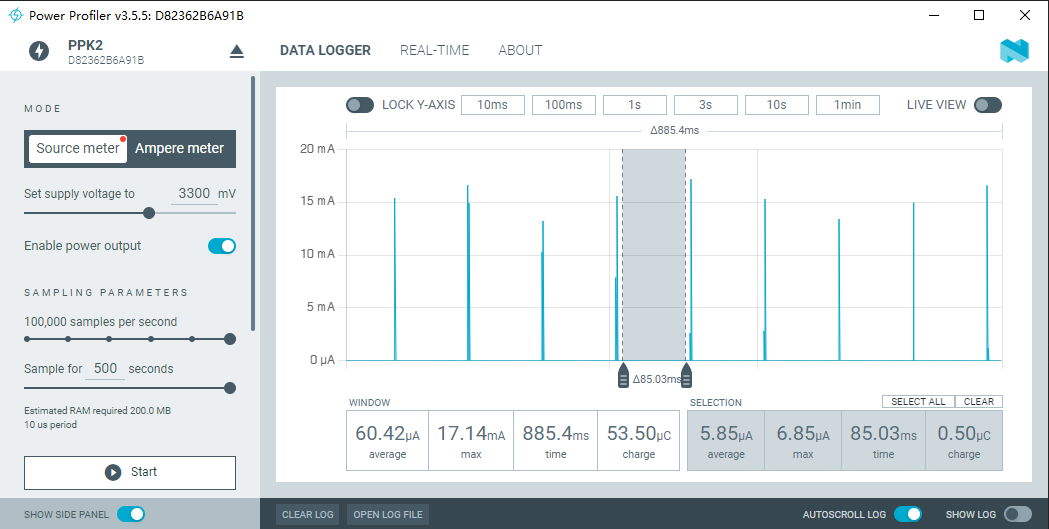The height and width of the screenshot is (529, 1049).
Task: Click the shaded selection region in chart
Action: coord(654,255)
